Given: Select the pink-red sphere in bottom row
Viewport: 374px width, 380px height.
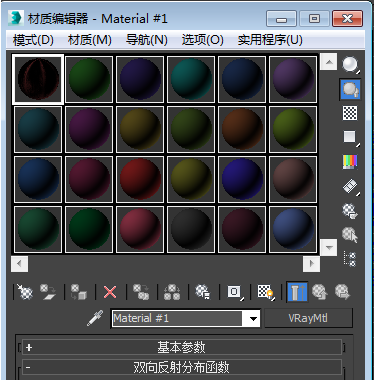Looking at the screenshot, I should (140, 229).
